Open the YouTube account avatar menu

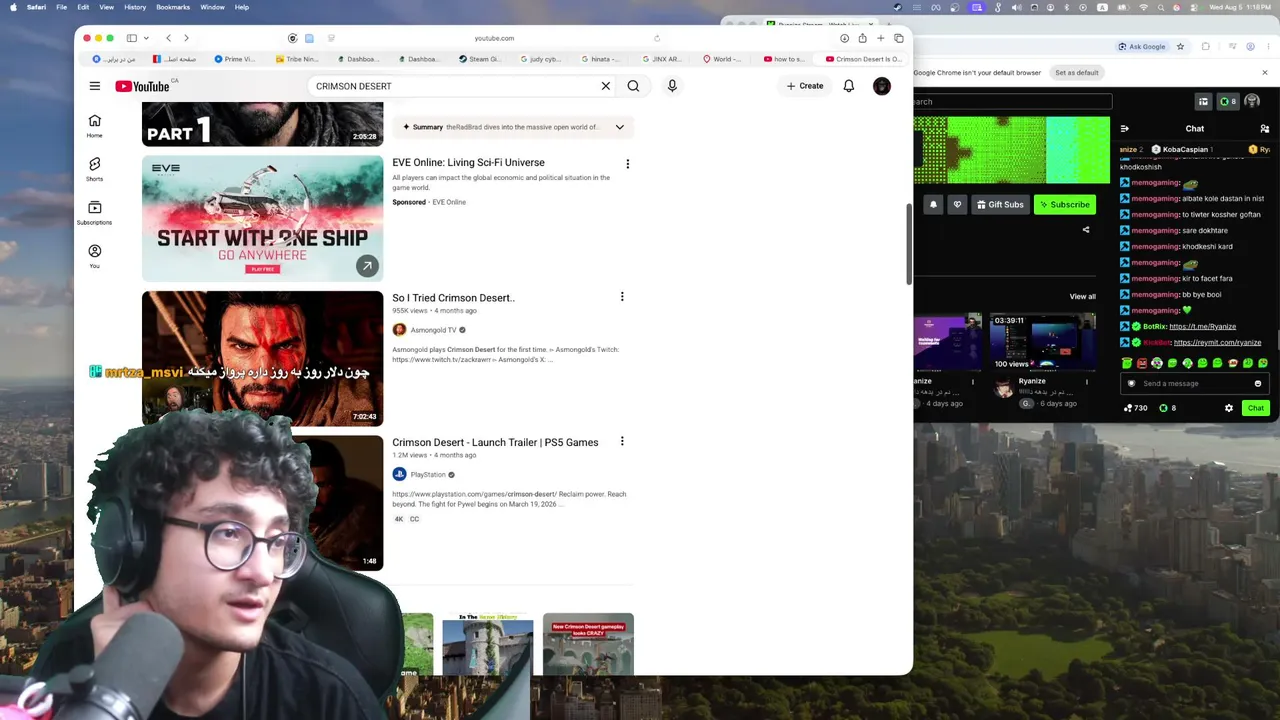(x=881, y=86)
